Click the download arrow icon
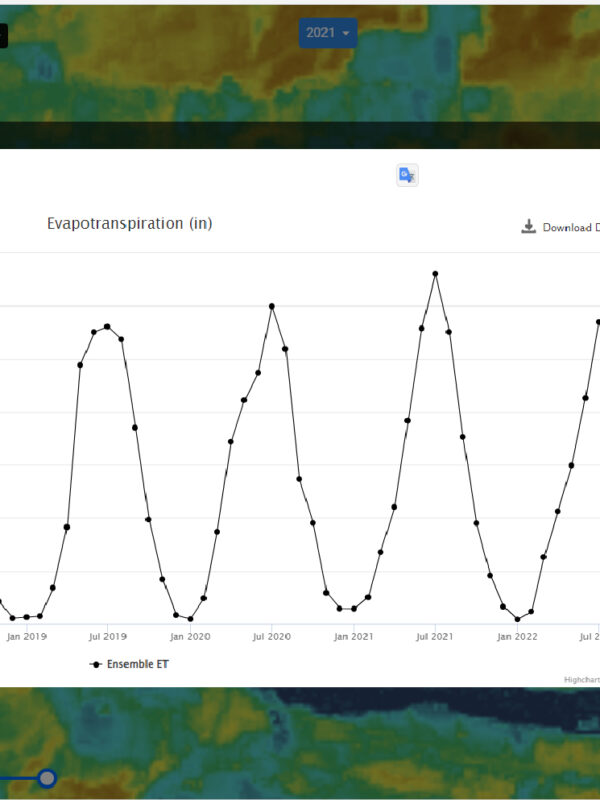Image resolution: width=600 pixels, height=800 pixels. click(529, 227)
